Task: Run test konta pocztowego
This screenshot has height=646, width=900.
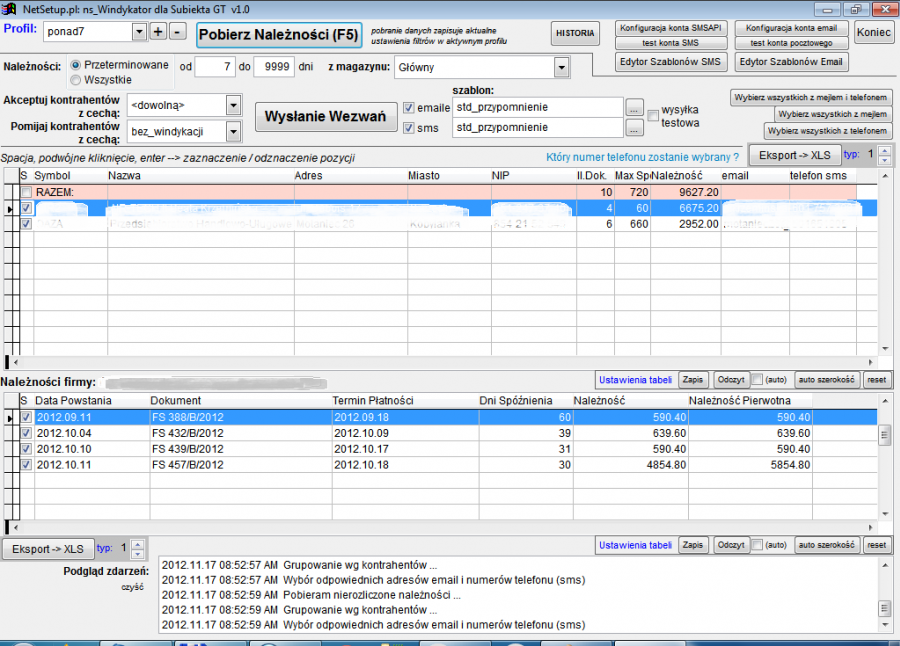Action: point(792,43)
